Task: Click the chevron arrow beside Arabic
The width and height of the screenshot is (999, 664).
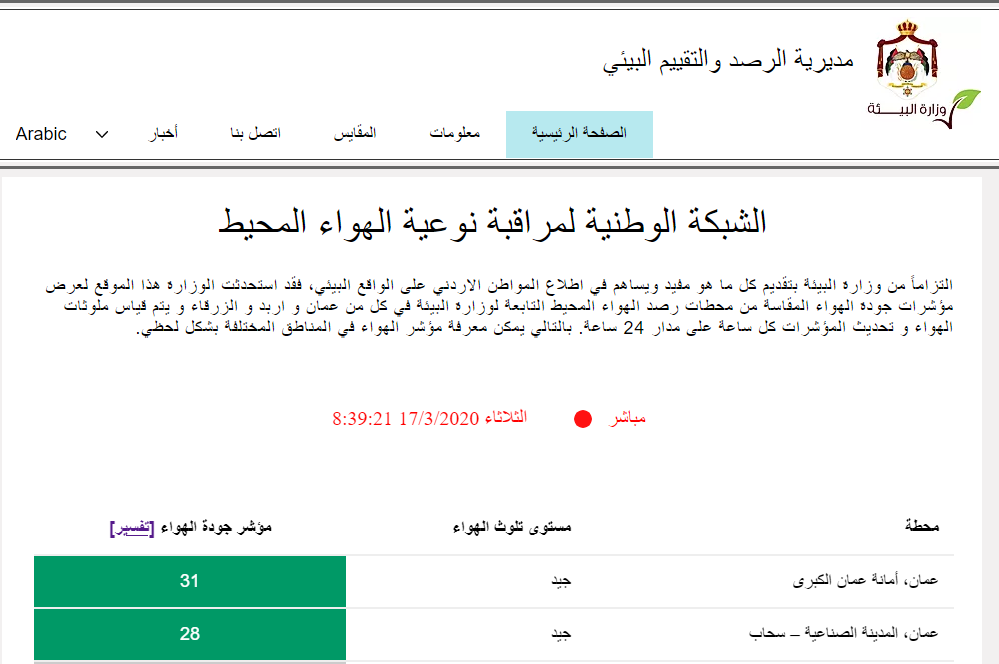Action: click(x=102, y=134)
